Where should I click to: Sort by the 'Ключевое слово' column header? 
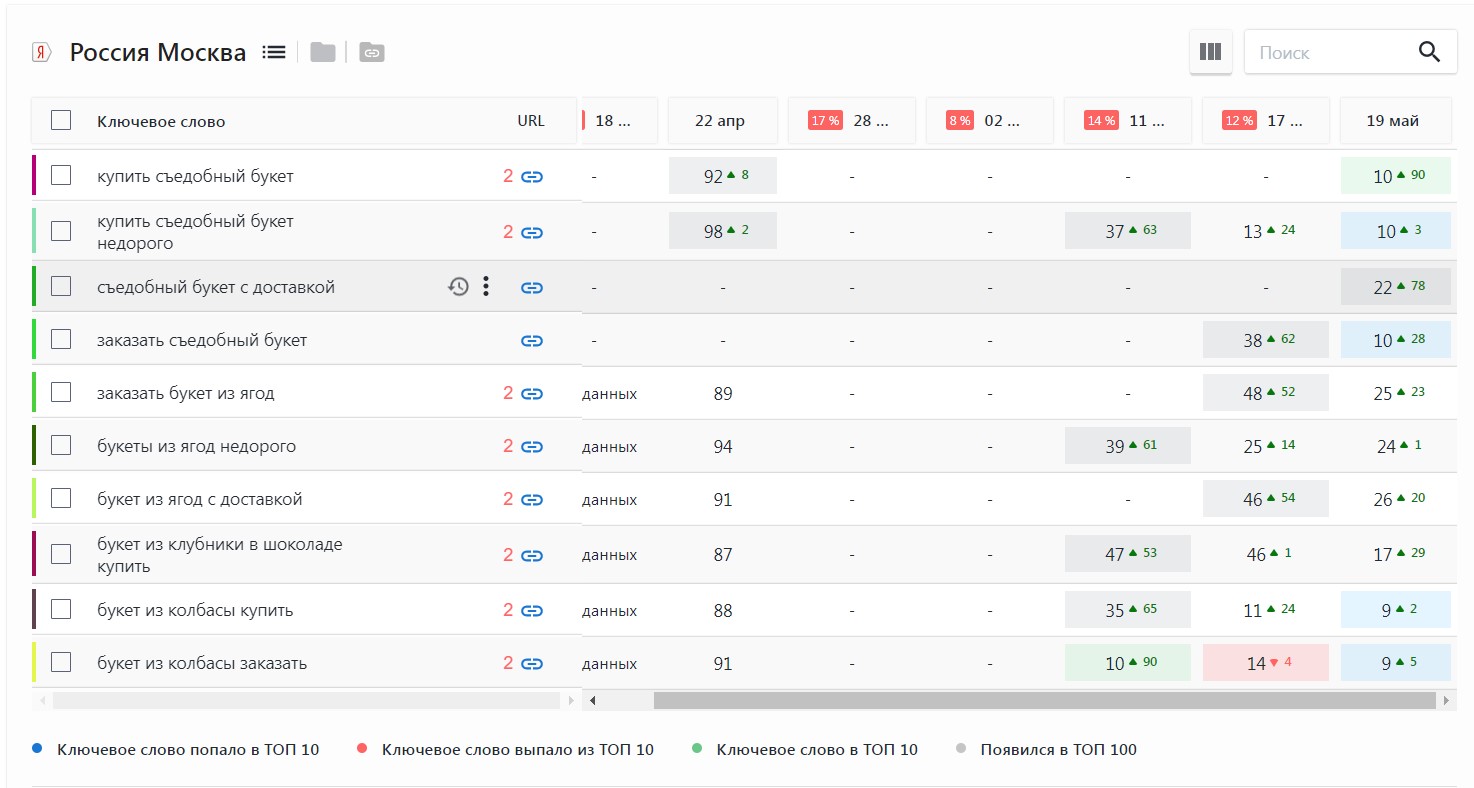(x=161, y=122)
